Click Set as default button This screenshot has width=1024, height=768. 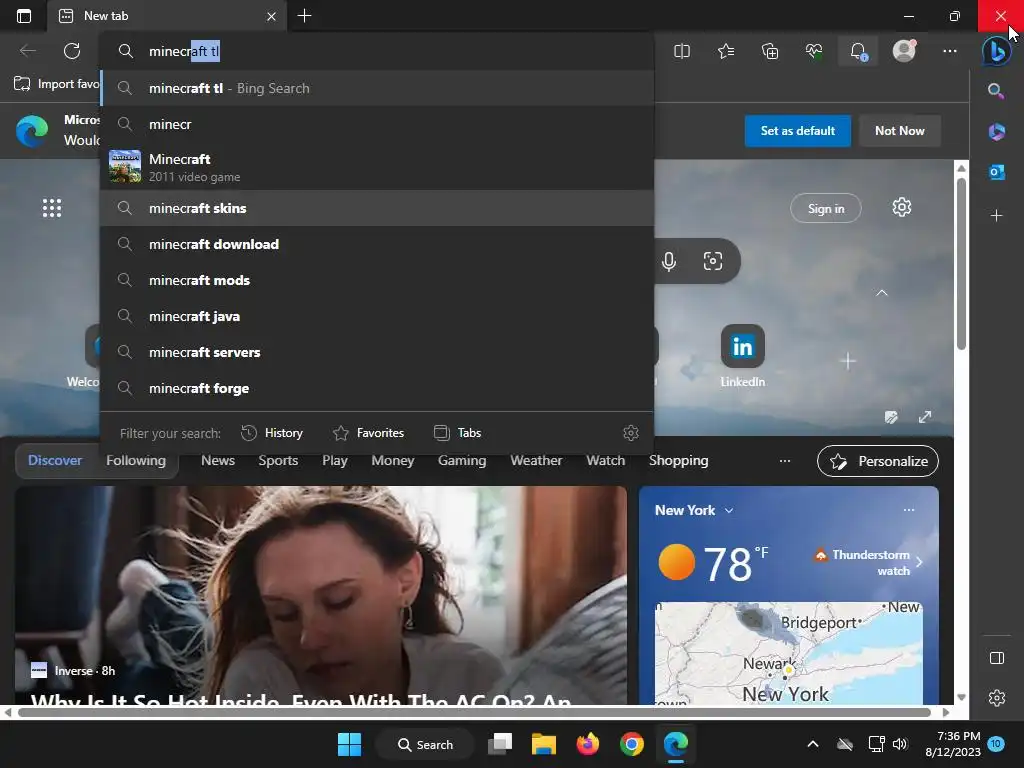[797, 131]
